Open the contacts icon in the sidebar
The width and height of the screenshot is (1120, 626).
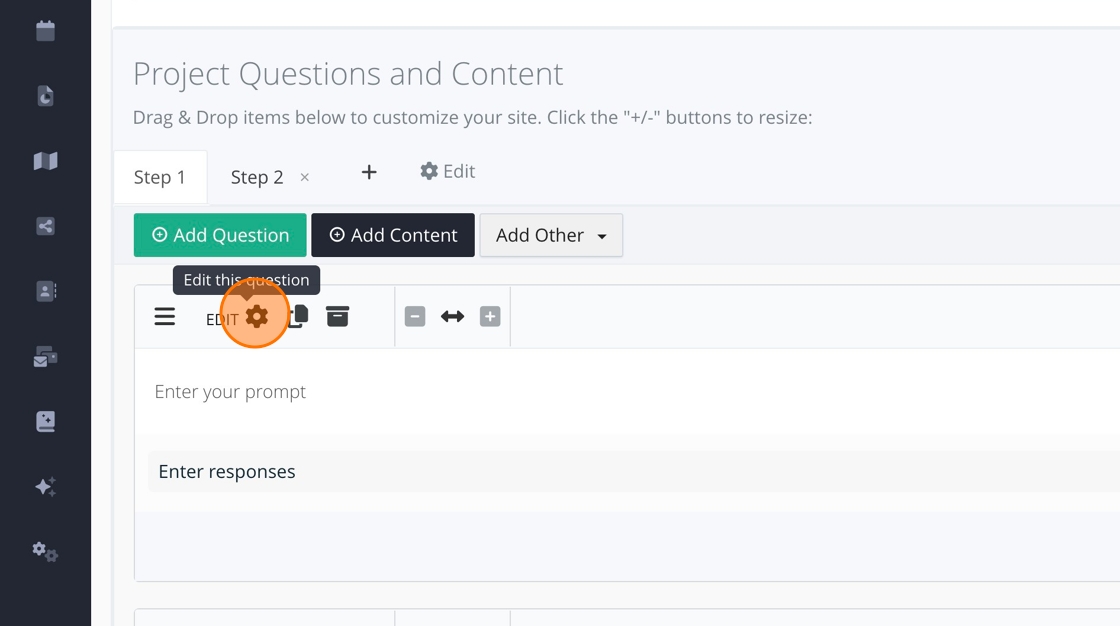[45, 291]
